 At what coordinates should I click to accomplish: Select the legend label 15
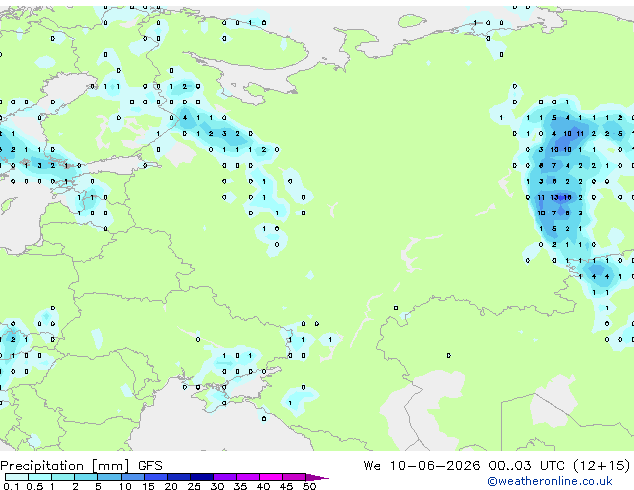(148, 486)
